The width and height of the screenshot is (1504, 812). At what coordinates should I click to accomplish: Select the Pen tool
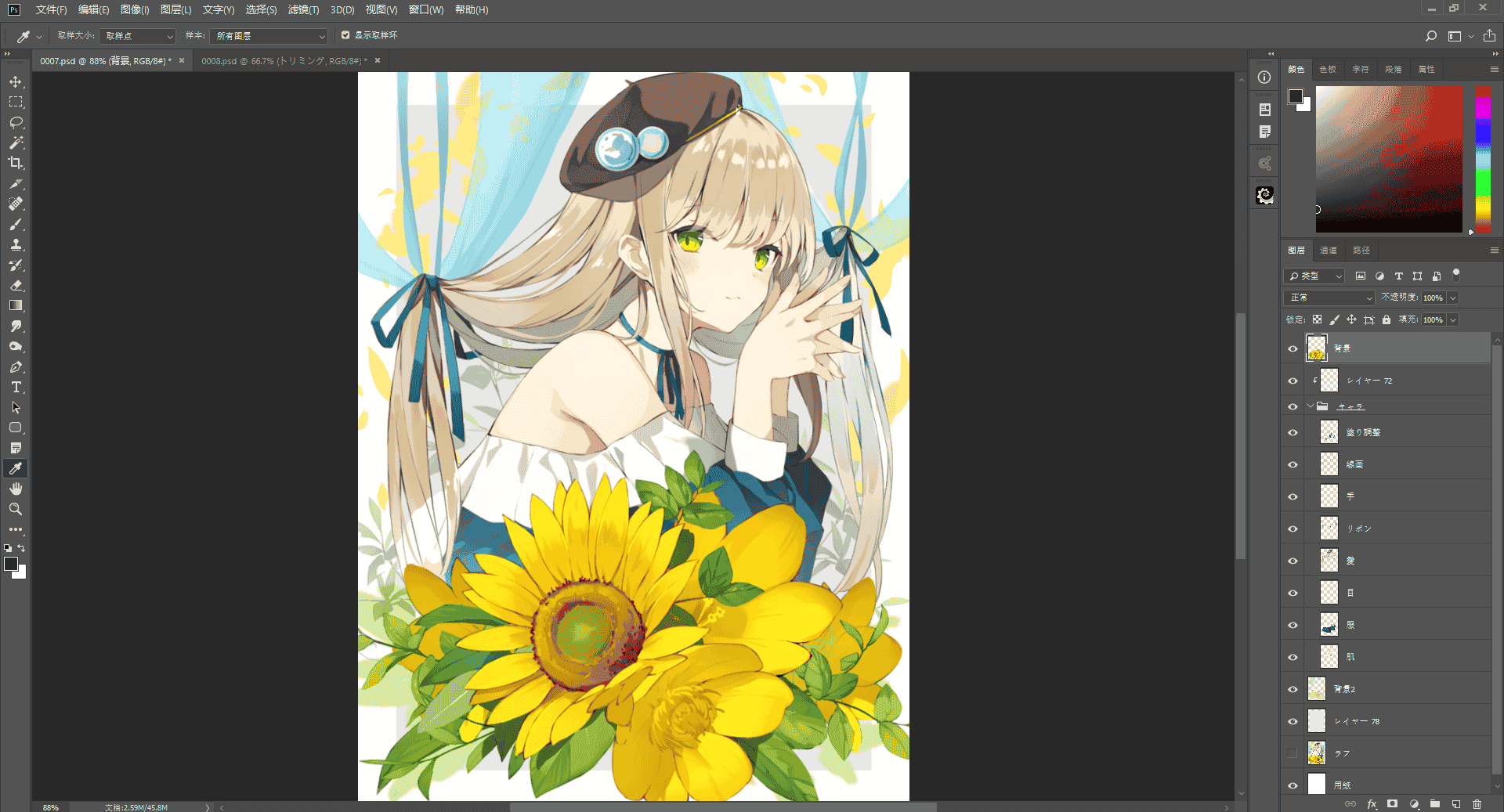16,366
